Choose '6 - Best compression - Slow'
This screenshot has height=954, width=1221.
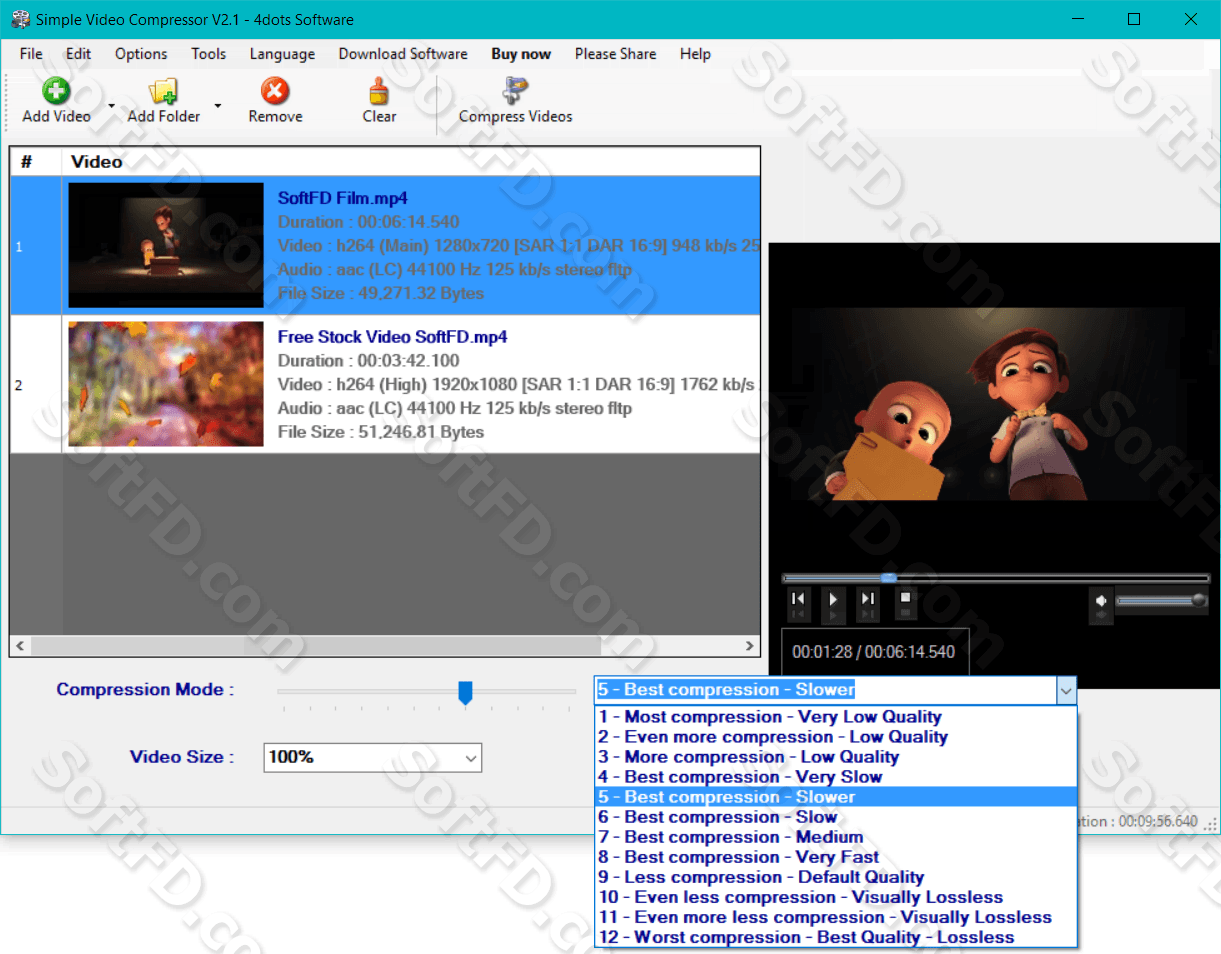pos(836,817)
